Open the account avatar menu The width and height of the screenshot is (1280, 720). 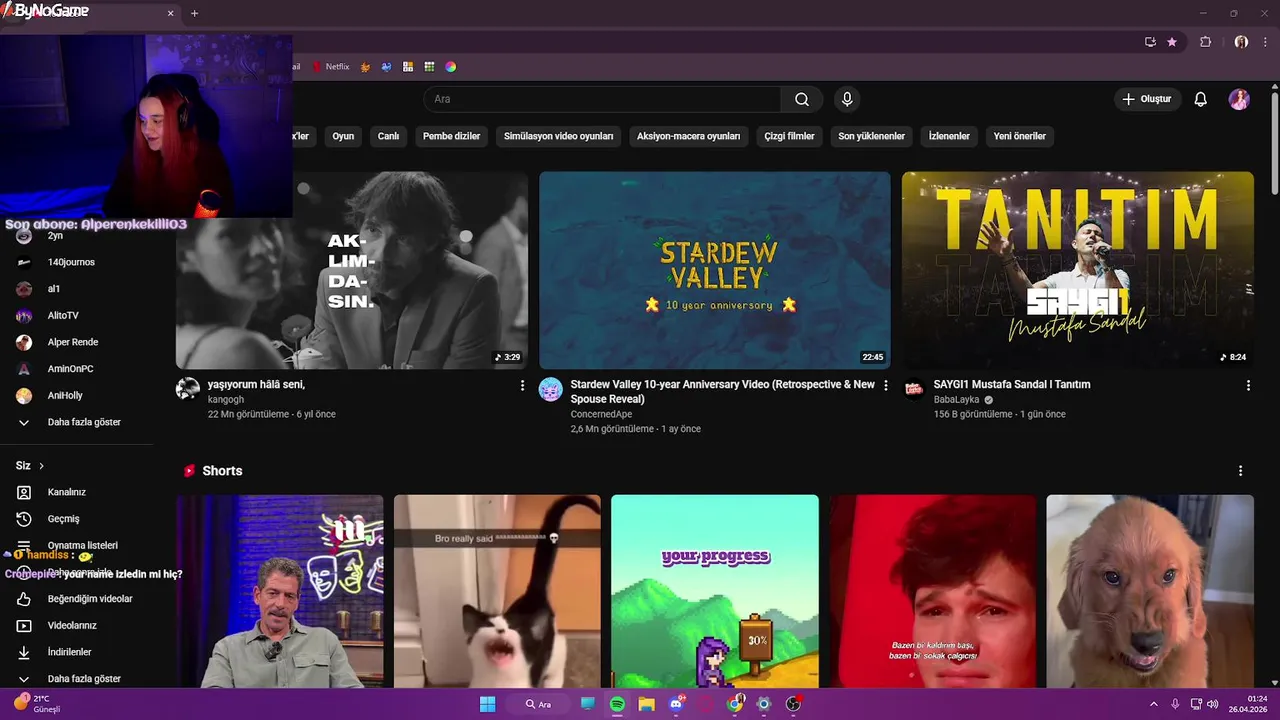tap(1239, 99)
